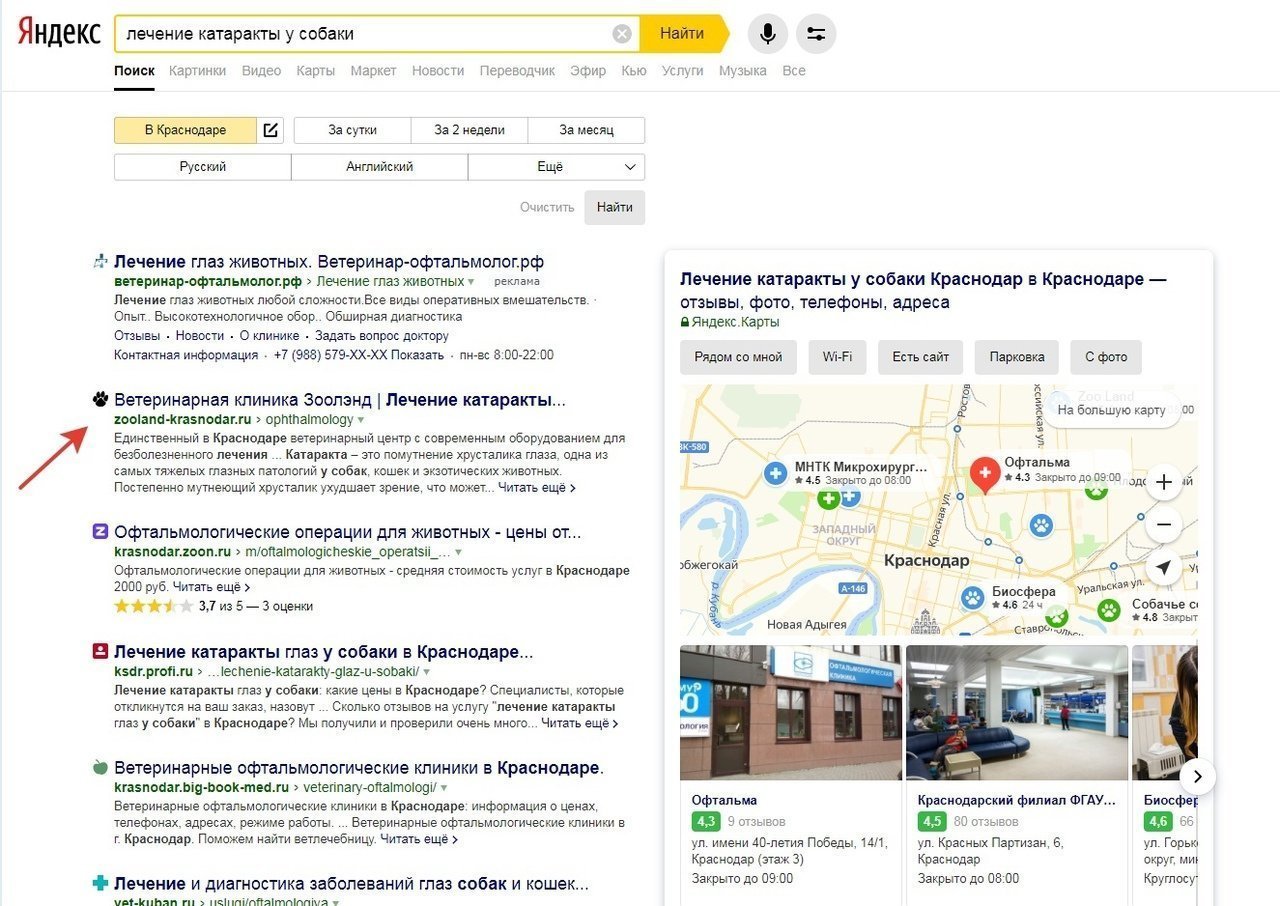Open Ветеринарная клиника Зооленд result link
Screen dimensions: 1280x906
point(340,400)
